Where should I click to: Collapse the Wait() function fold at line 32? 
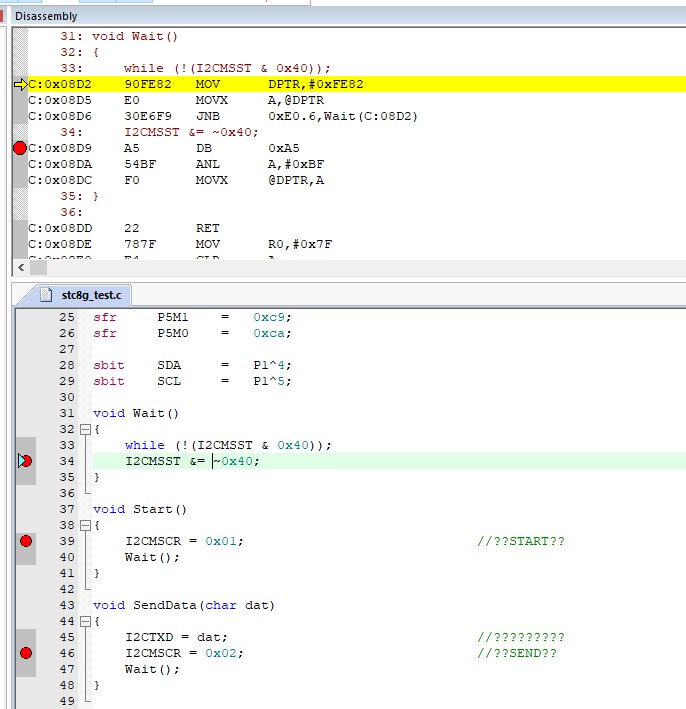85,429
